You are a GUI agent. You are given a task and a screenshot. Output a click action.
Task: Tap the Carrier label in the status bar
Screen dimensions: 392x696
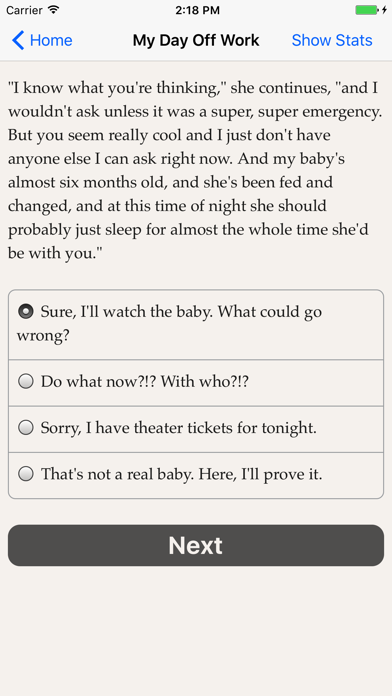(x=24, y=10)
